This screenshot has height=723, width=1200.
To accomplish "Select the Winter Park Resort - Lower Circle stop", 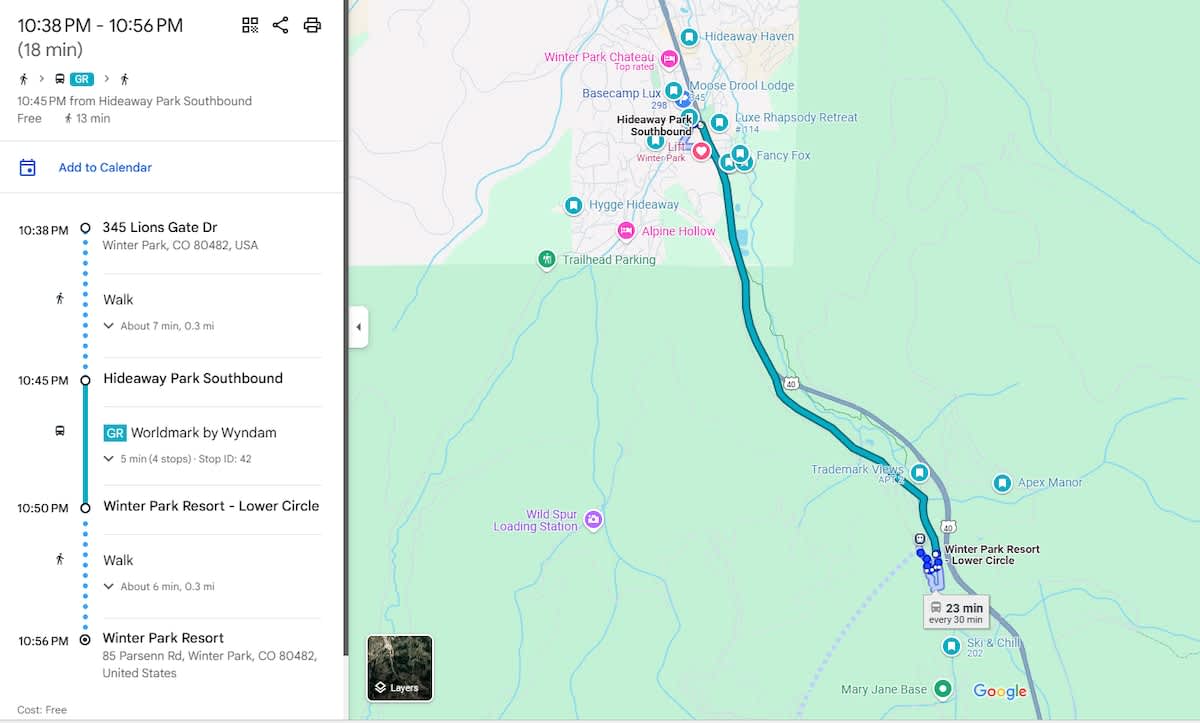I will pos(211,506).
